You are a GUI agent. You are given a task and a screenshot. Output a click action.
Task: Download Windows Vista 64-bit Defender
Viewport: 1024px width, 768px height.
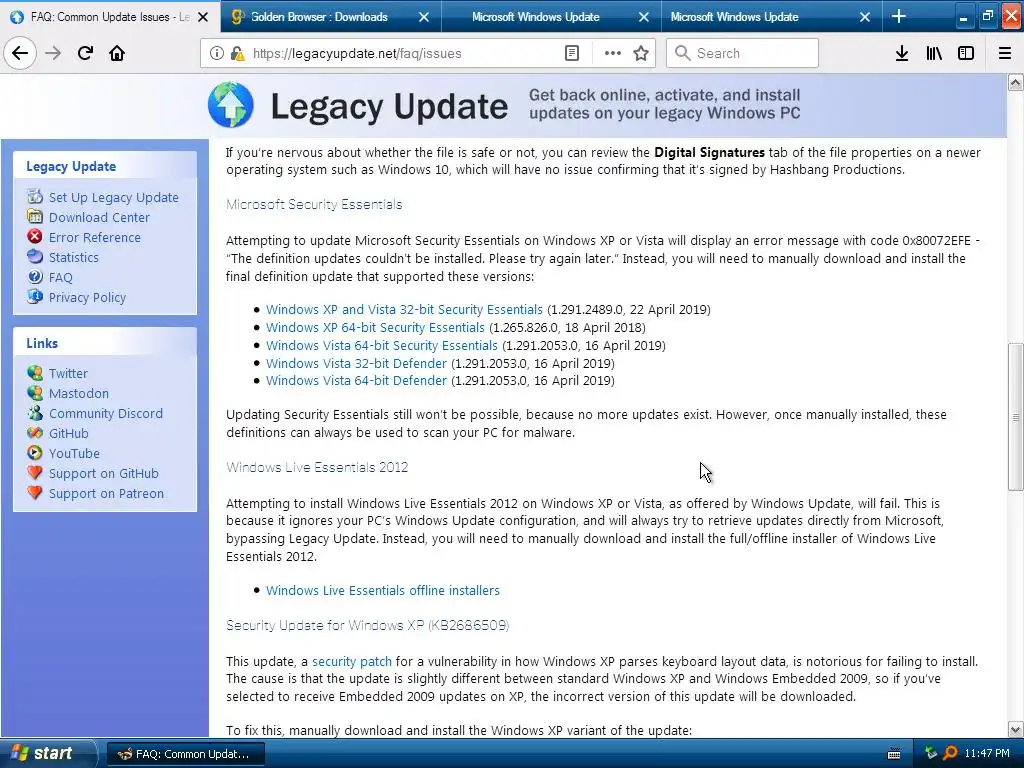click(x=356, y=381)
